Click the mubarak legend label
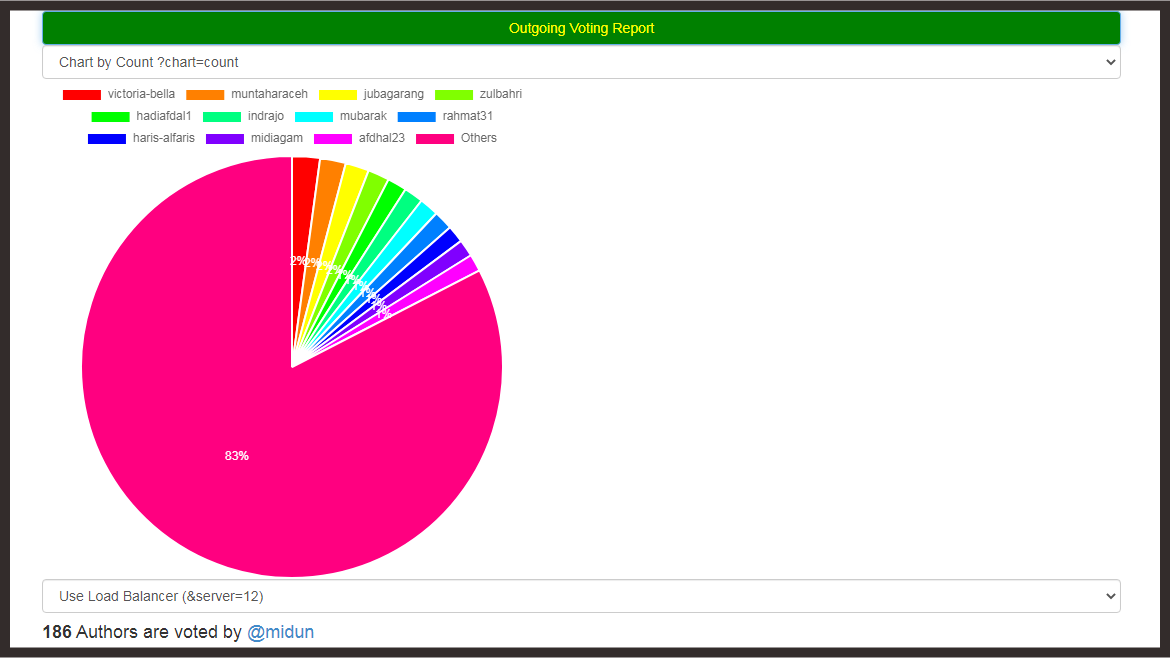This screenshot has width=1170, height=658. click(x=363, y=116)
